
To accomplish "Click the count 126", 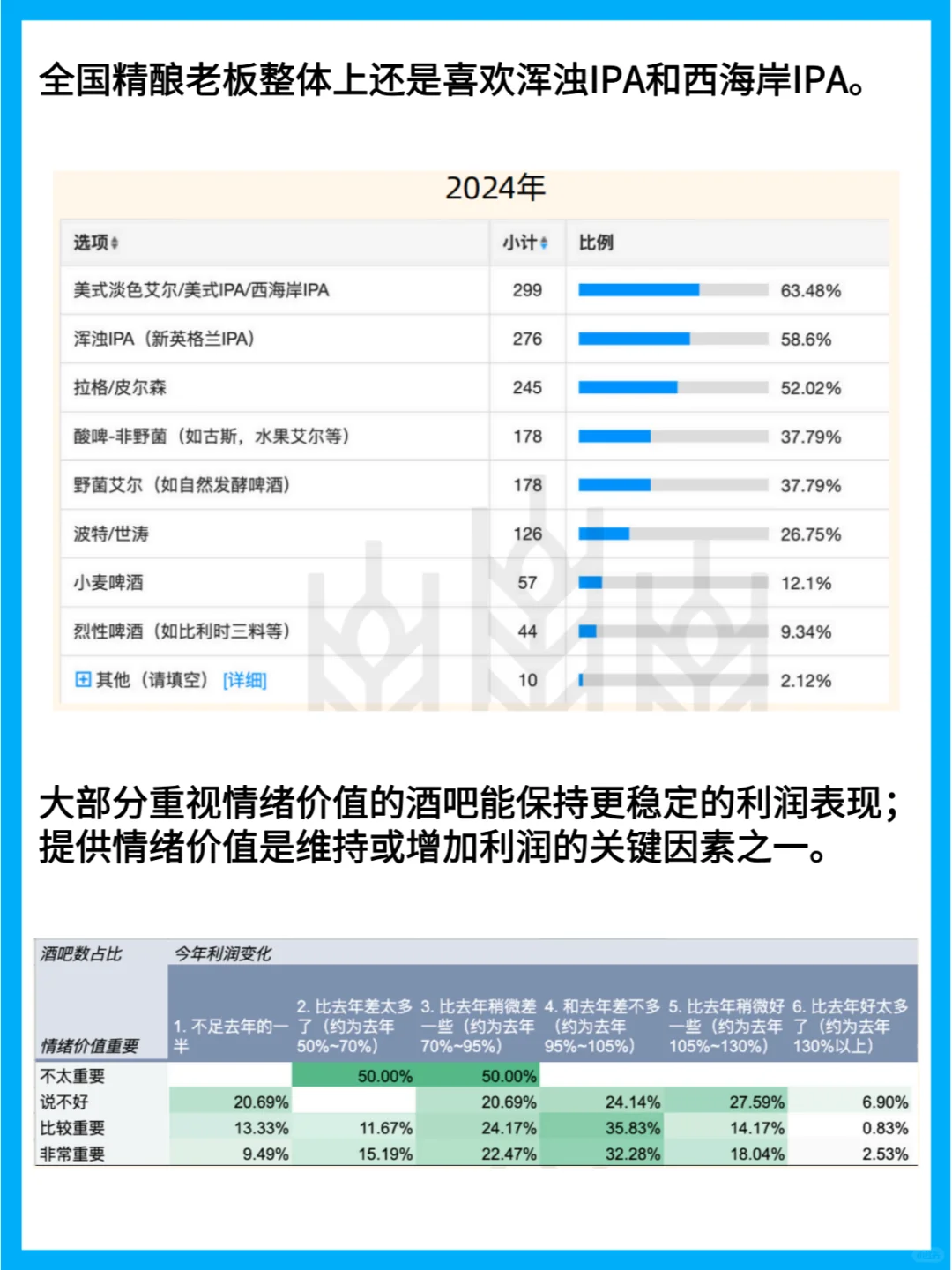I will pyautogui.click(x=527, y=534).
